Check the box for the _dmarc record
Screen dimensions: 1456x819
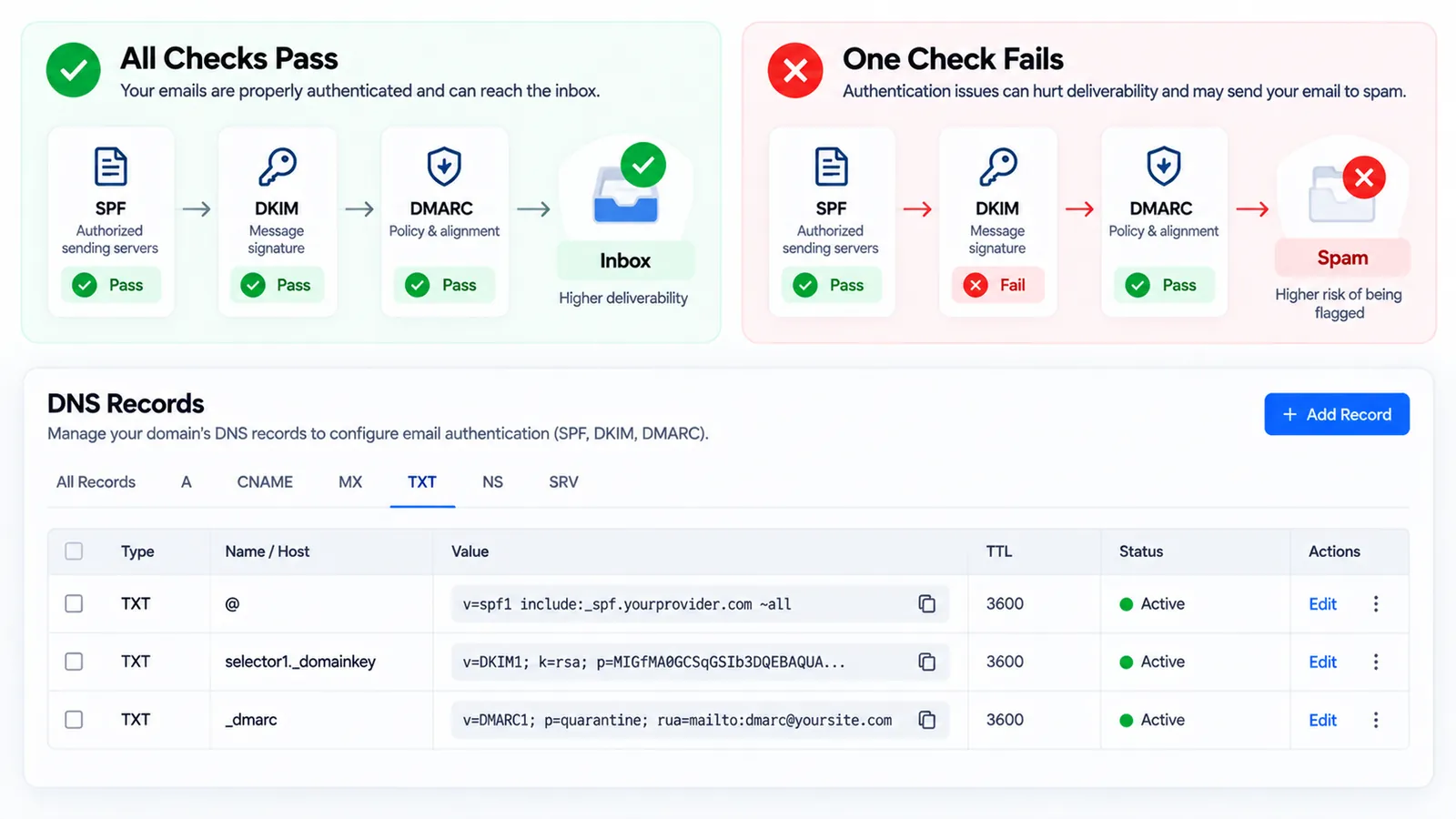(x=74, y=720)
